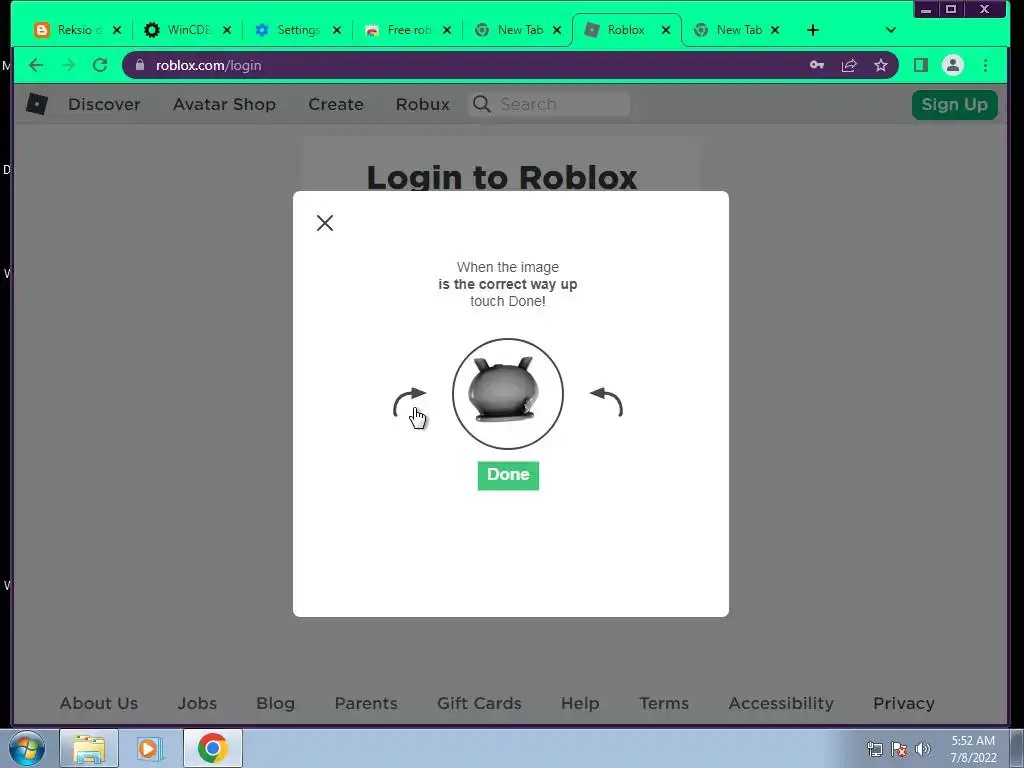Open File Explorer from the taskbar
1024x768 pixels.
89,748
